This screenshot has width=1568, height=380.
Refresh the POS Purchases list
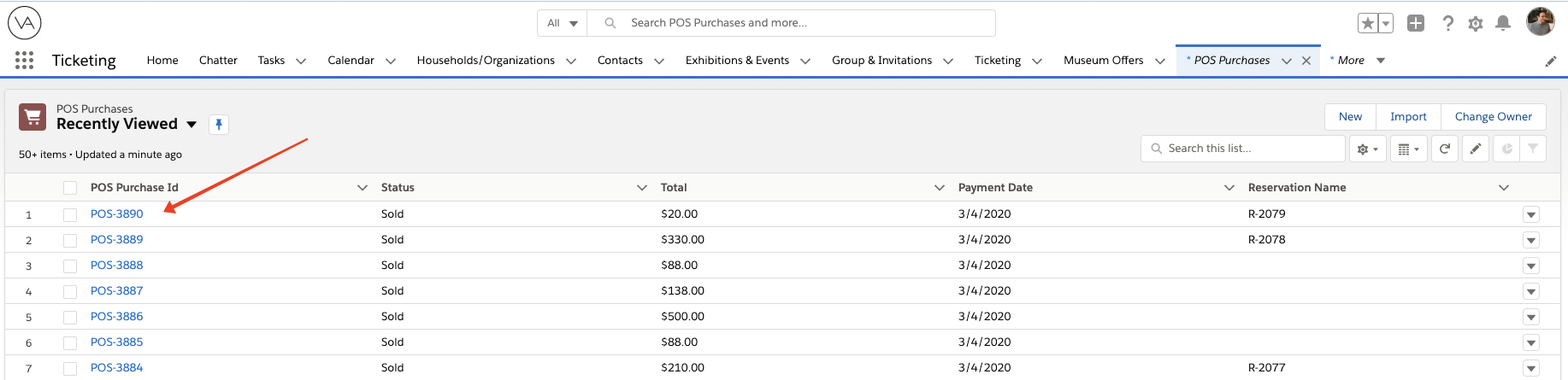[x=1445, y=149]
